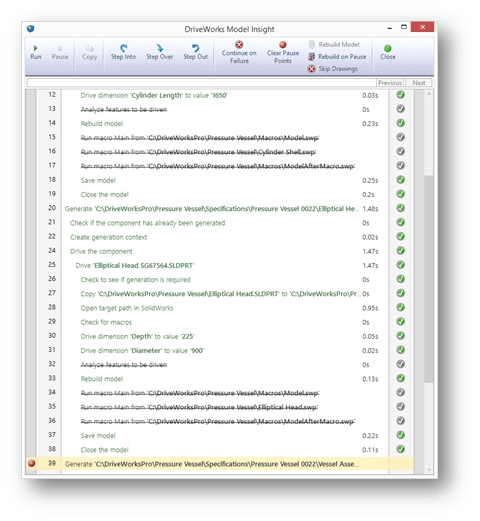Step Into the current operation
480x521 pixels.
click(x=123, y=52)
